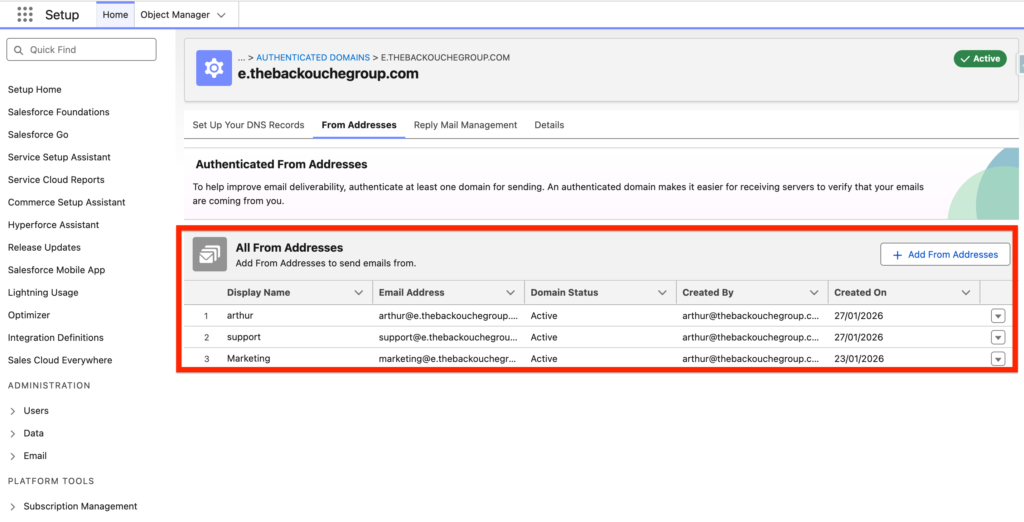Click the gear icon beside the domain name
This screenshot has width=1024, height=522.
pyautogui.click(x=213, y=68)
